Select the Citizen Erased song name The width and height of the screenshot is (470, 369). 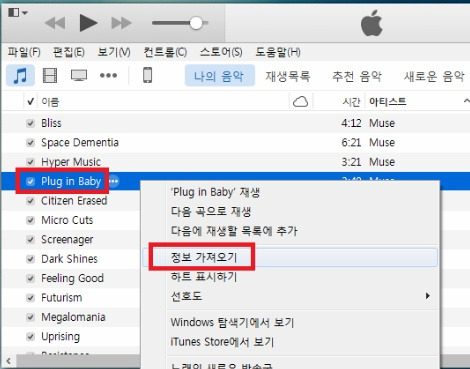click(74, 201)
